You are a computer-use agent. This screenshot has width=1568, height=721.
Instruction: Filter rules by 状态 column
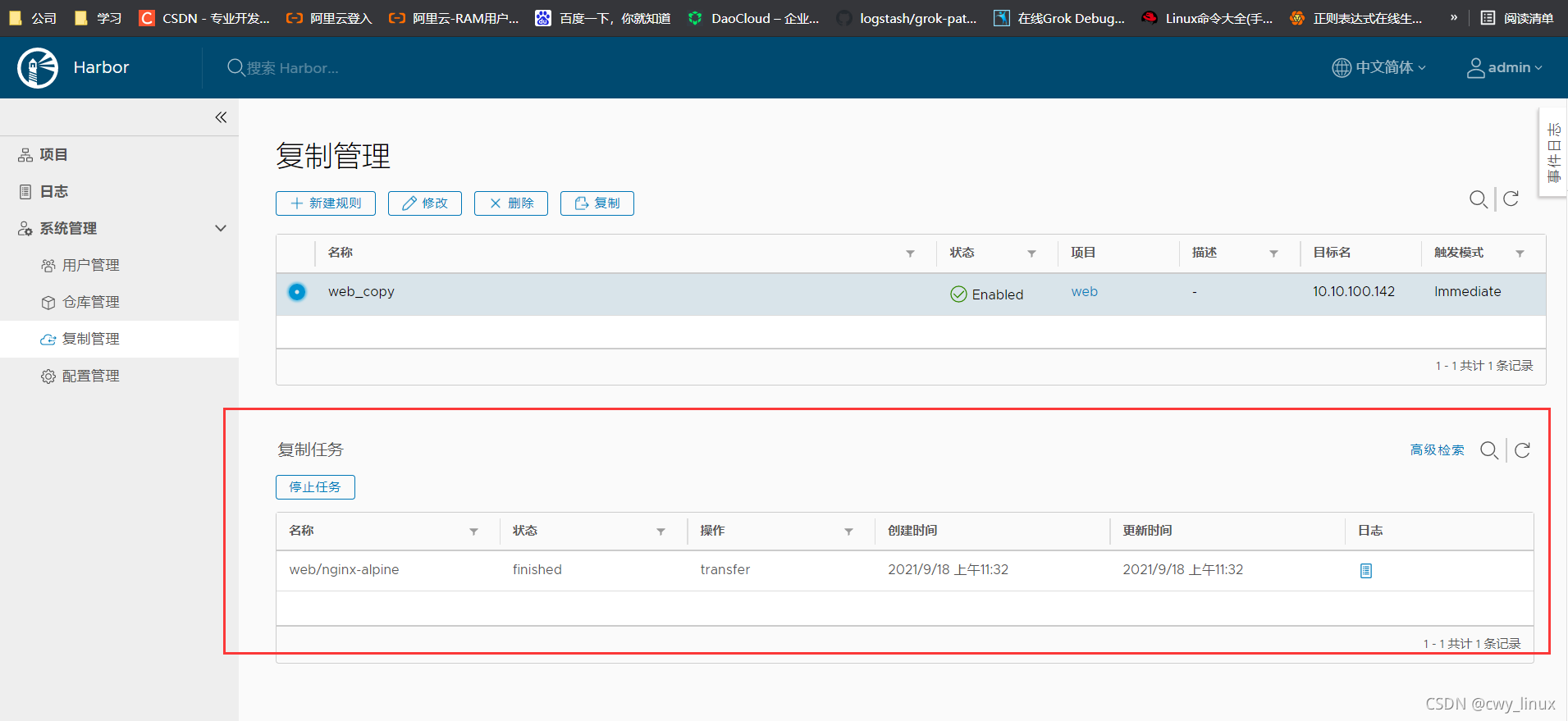point(1031,253)
